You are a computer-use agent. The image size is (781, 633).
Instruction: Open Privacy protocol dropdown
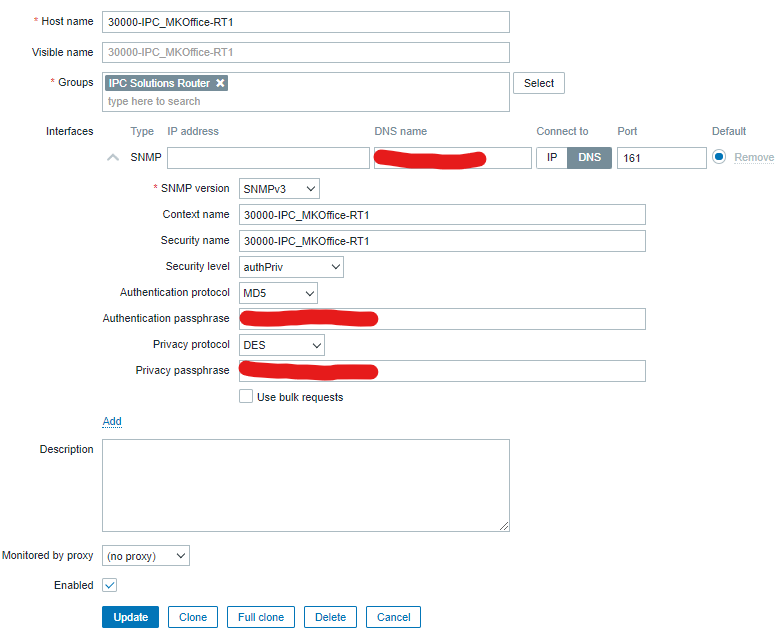tap(282, 345)
